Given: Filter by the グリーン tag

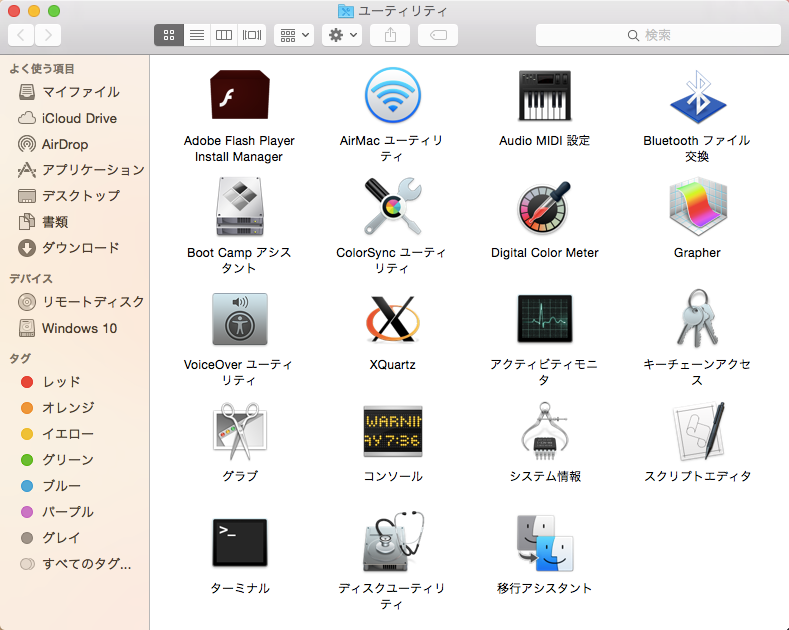Looking at the screenshot, I should [x=74, y=459].
